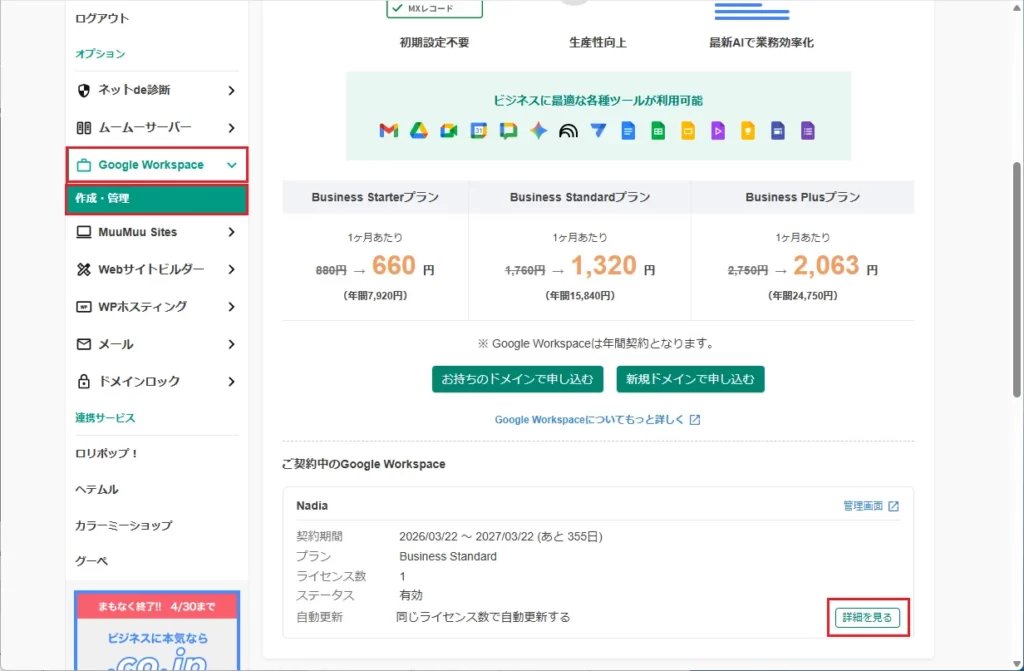1024x671 pixels.
Task: Open 詳細を見る for the Nadia contract
Action: click(x=866, y=617)
